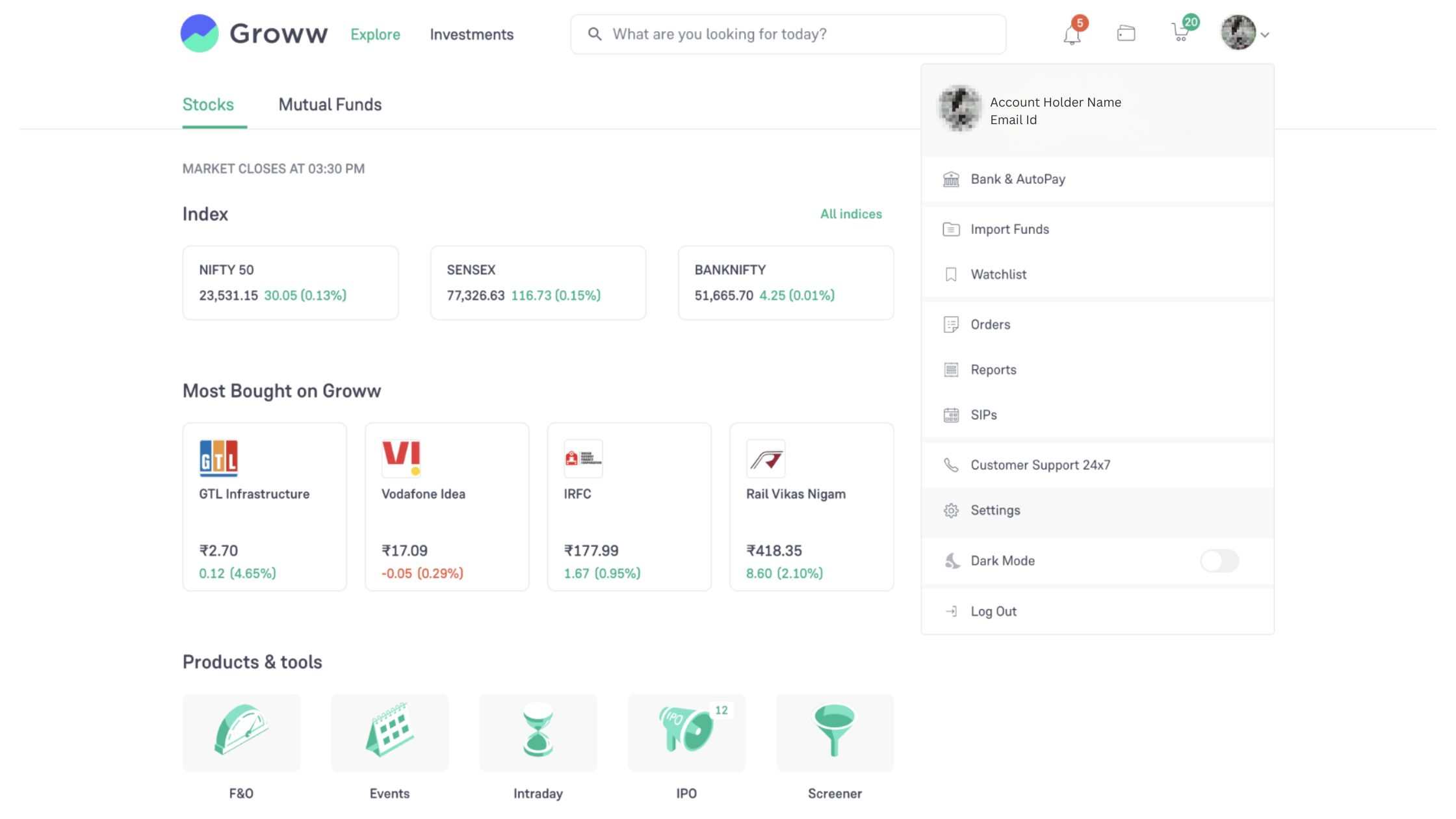Image resolution: width=1456 pixels, height=819 pixels.
Task: Click the Log Out arrow icon
Action: click(951, 612)
